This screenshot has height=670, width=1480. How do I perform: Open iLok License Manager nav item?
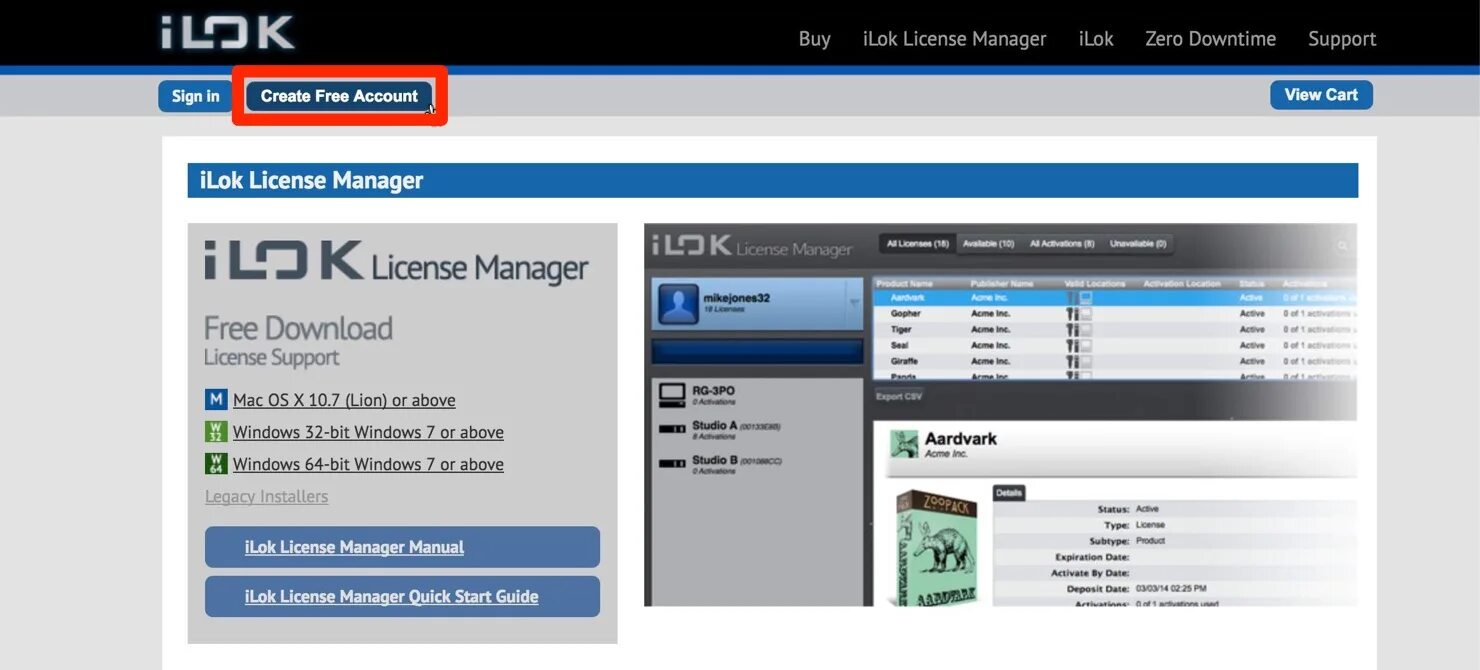[x=954, y=39]
